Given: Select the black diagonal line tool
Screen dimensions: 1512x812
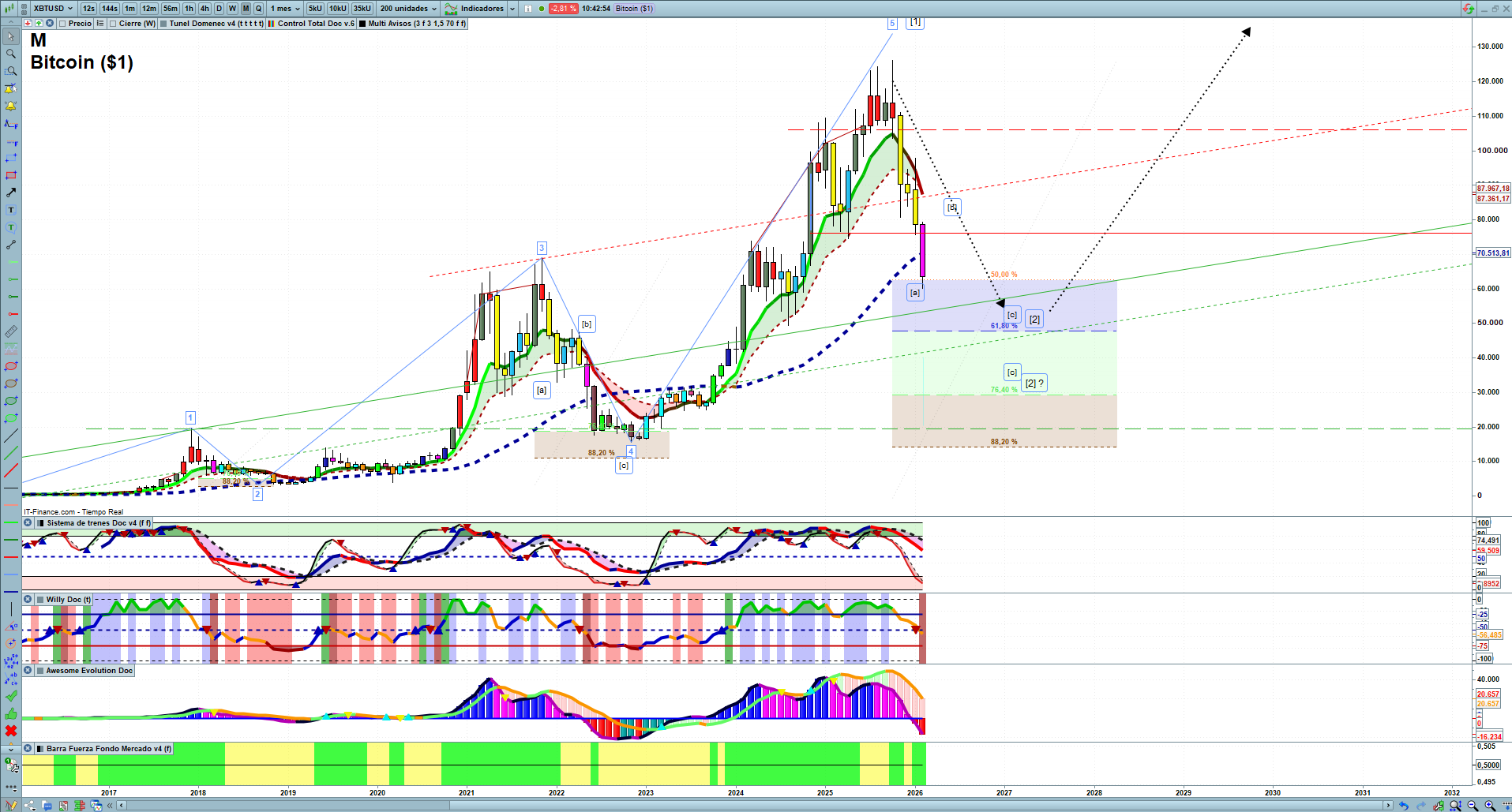Looking at the screenshot, I should point(10,436).
